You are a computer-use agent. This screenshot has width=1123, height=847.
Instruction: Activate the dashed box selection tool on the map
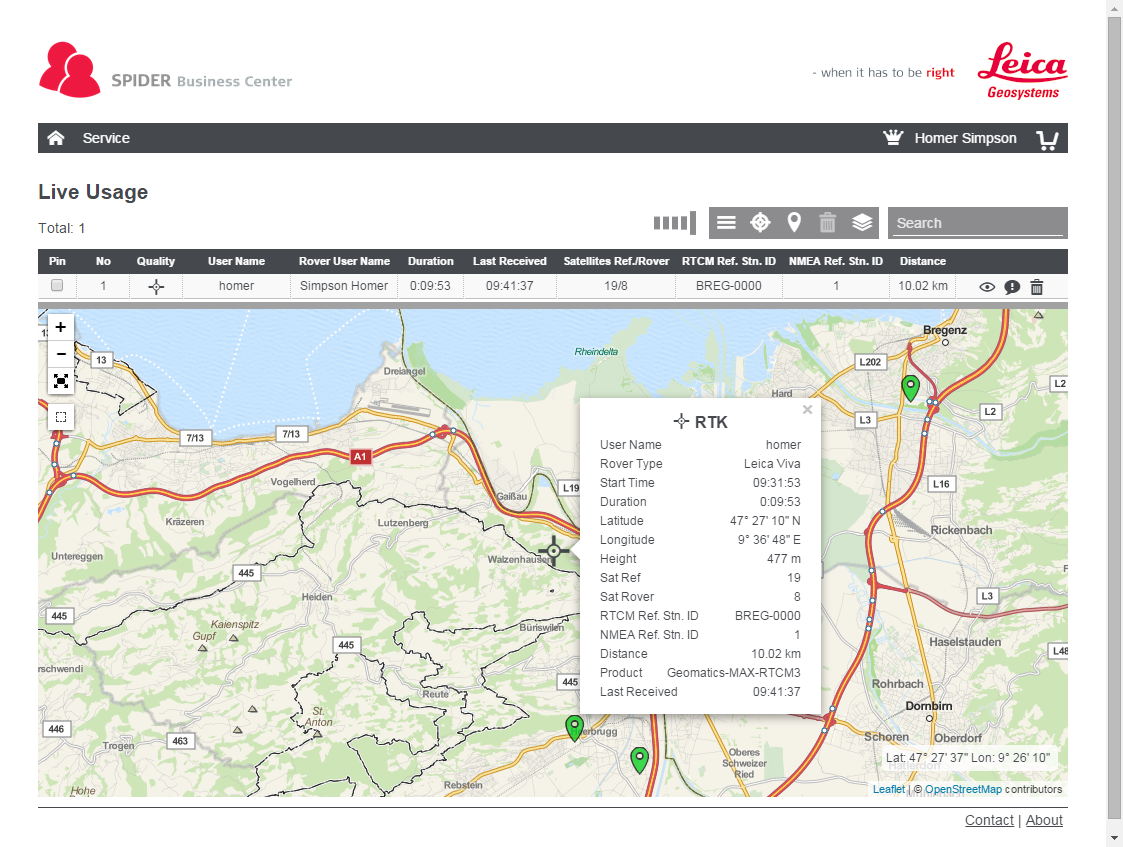point(61,416)
